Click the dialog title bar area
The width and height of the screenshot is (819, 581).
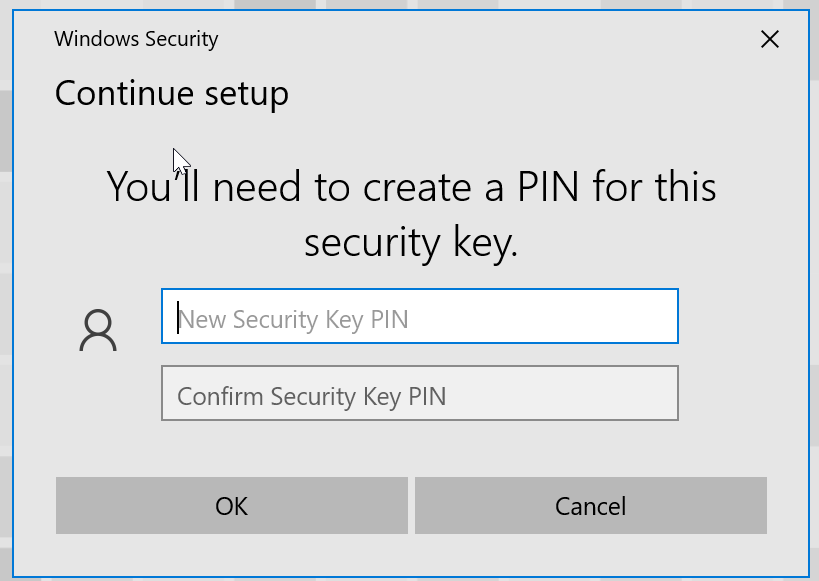coord(450,39)
